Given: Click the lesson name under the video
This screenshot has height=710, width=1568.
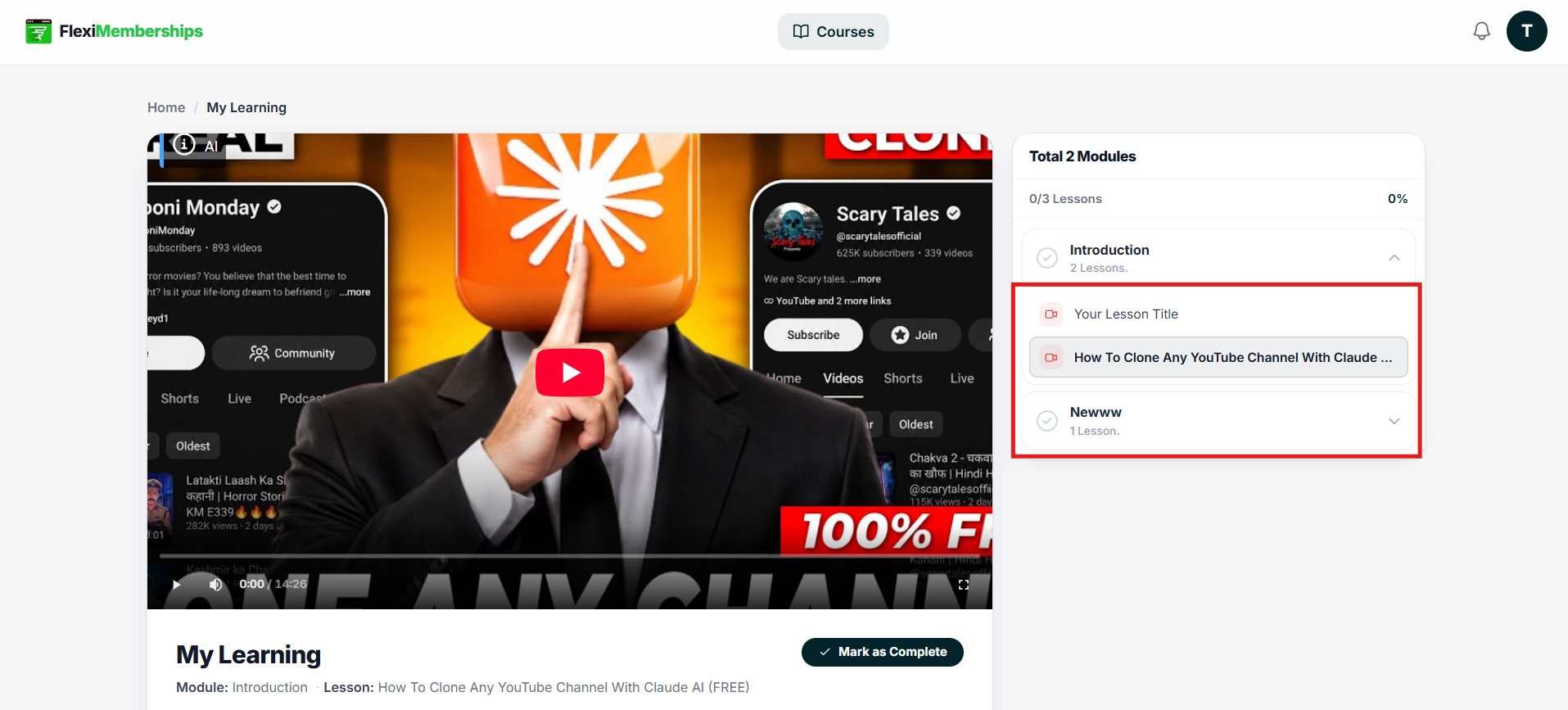Looking at the screenshot, I should (x=563, y=687).
